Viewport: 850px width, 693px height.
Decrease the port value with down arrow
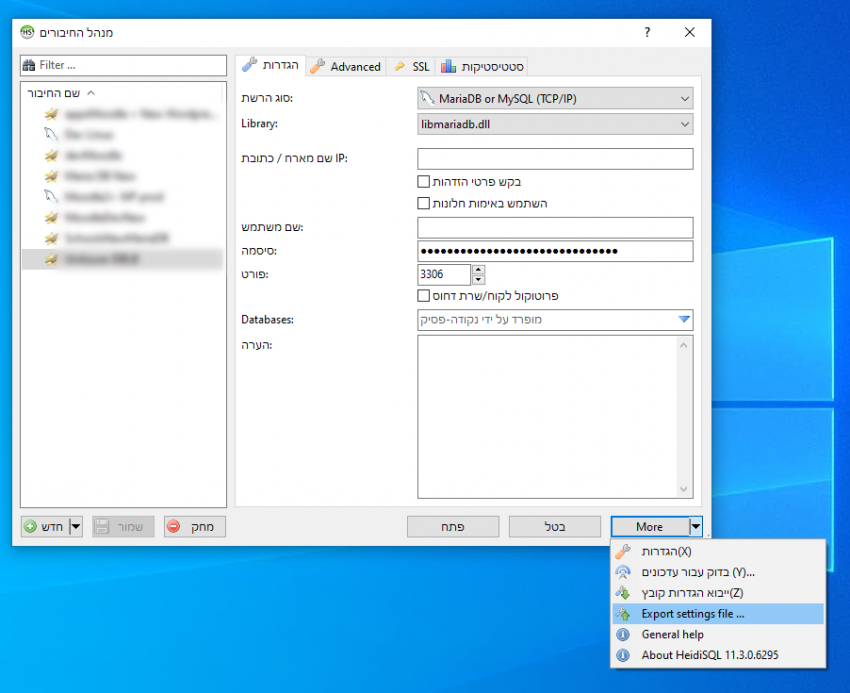click(478, 280)
